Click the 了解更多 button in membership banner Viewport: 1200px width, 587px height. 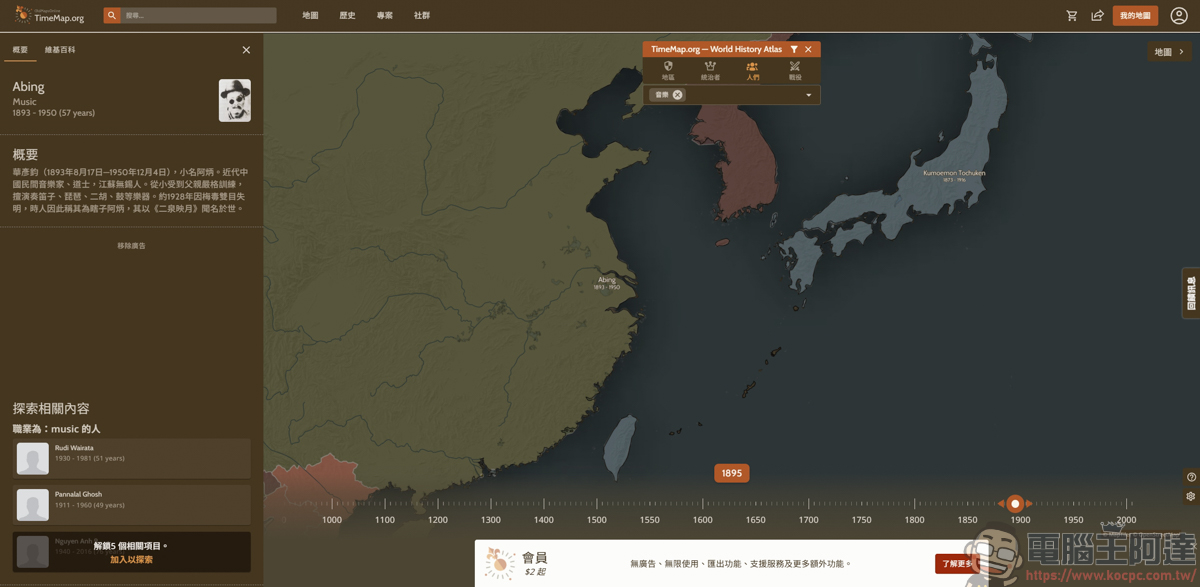point(956,564)
